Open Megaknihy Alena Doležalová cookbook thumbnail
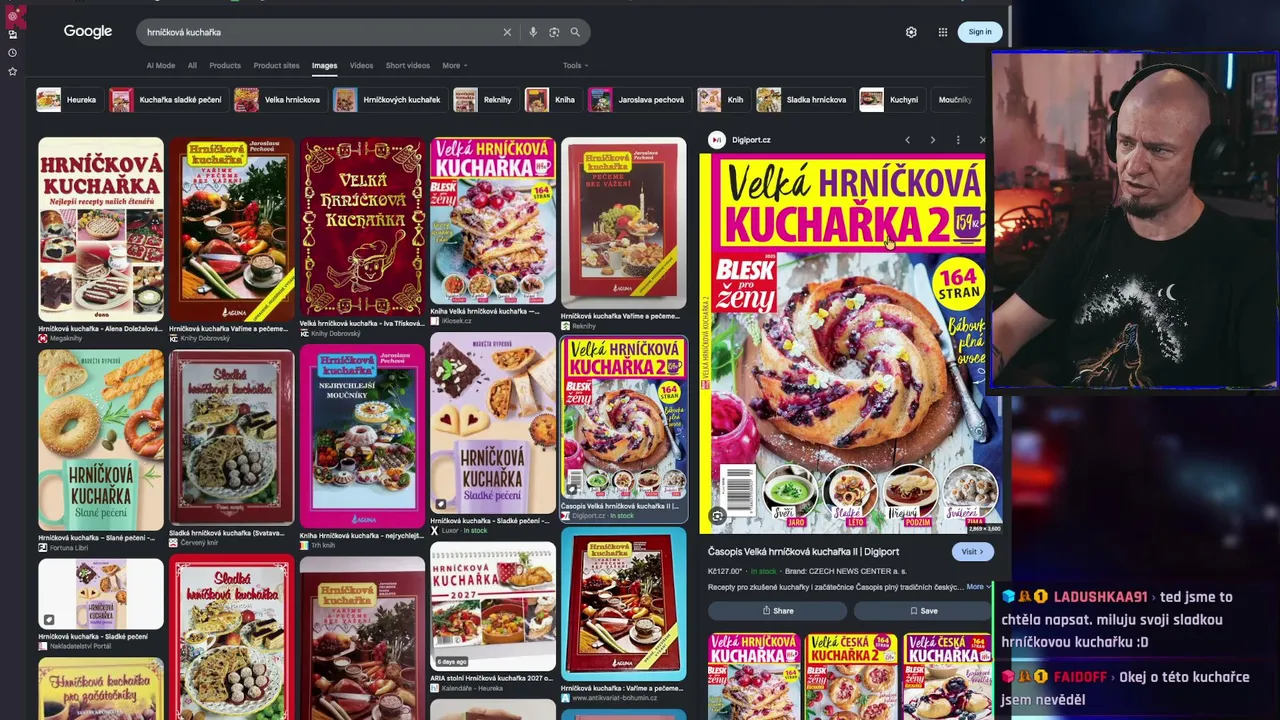This screenshot has width=1280, height=720. coord(101,229)
